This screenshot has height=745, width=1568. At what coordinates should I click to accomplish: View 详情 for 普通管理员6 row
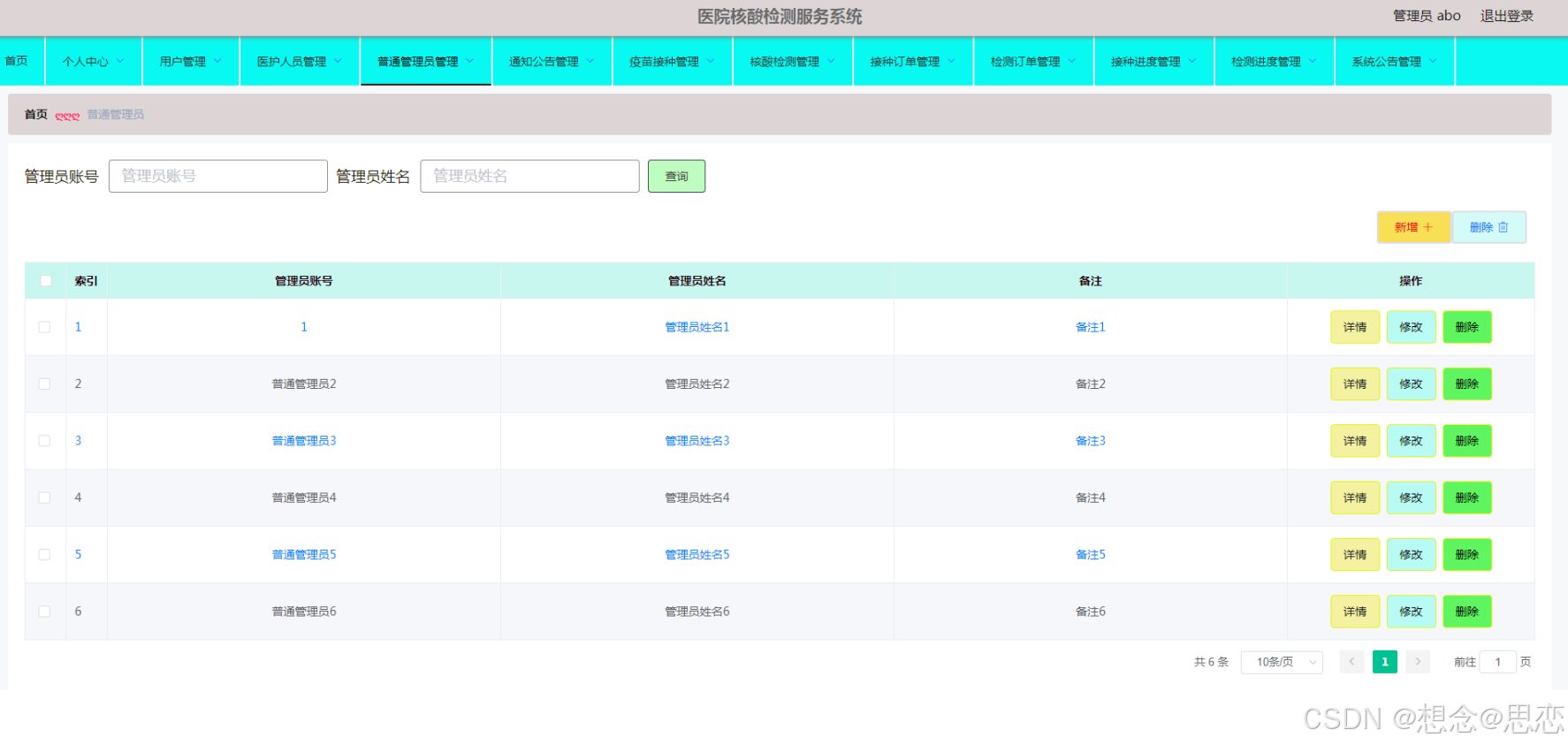[1355, 612]
